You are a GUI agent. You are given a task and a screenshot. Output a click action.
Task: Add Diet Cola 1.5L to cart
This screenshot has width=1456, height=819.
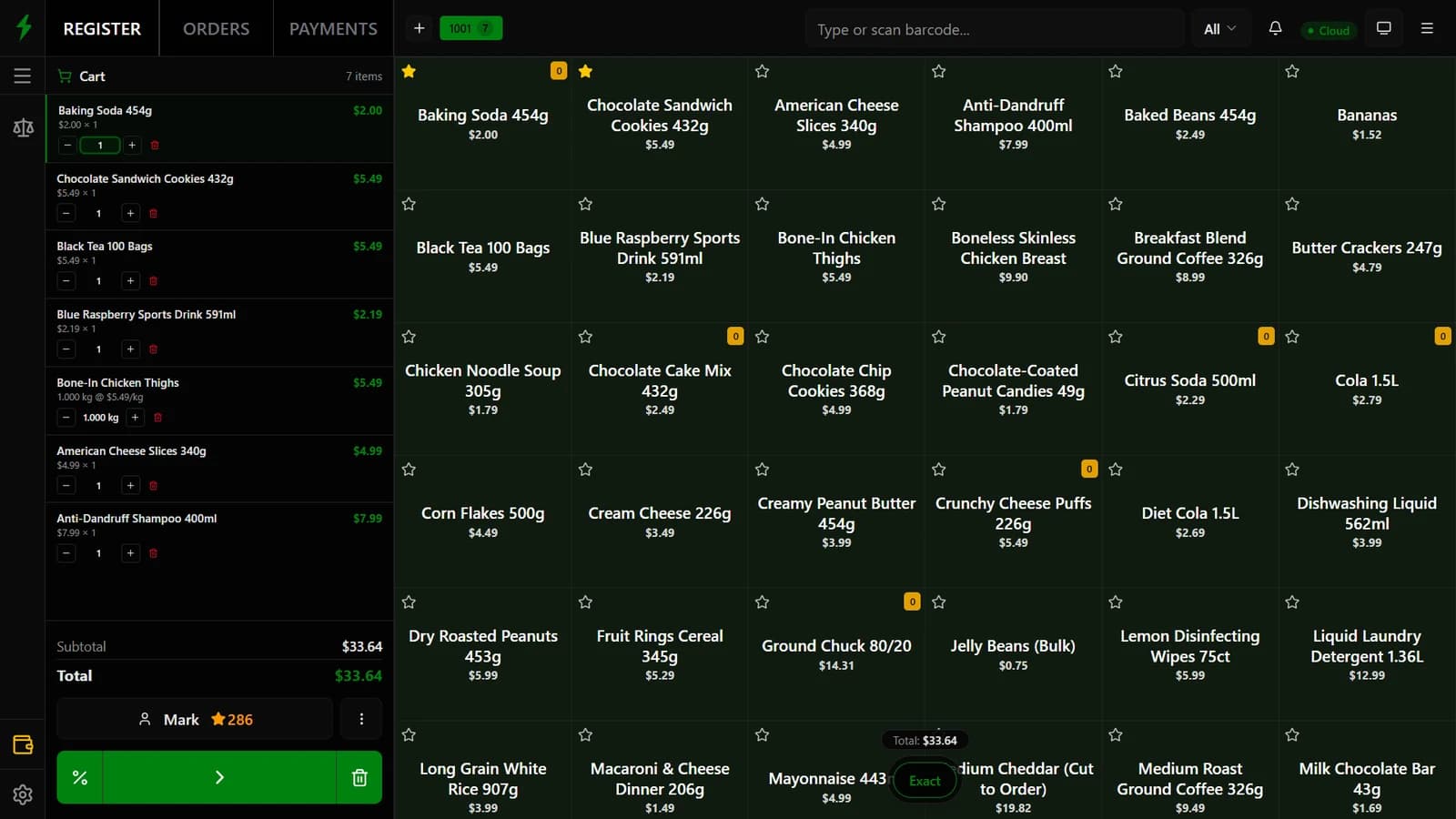point(1189,521)
